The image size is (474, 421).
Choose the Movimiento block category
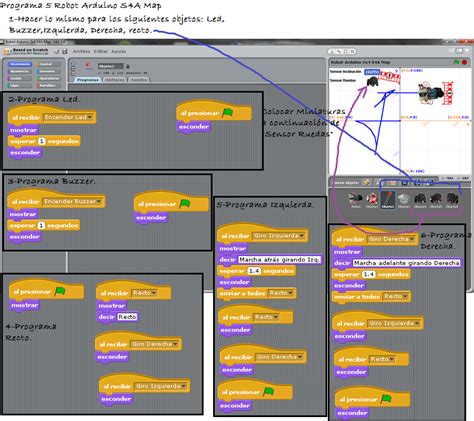20,64
